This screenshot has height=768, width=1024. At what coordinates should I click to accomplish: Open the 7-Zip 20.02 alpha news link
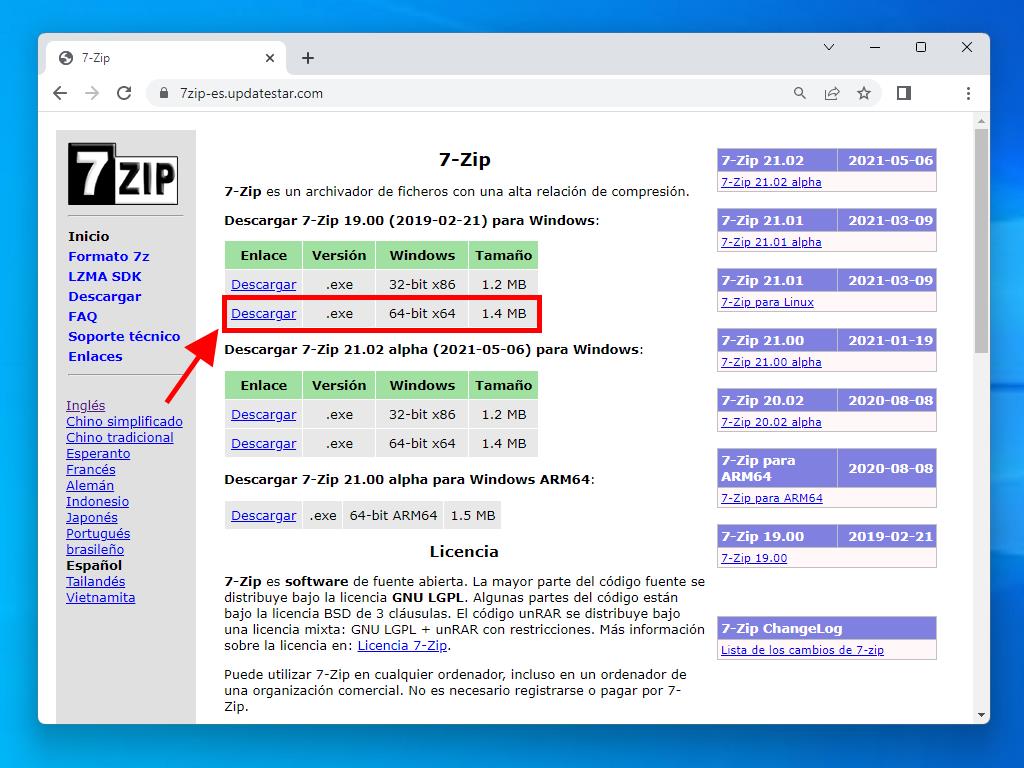click(771, 423)
